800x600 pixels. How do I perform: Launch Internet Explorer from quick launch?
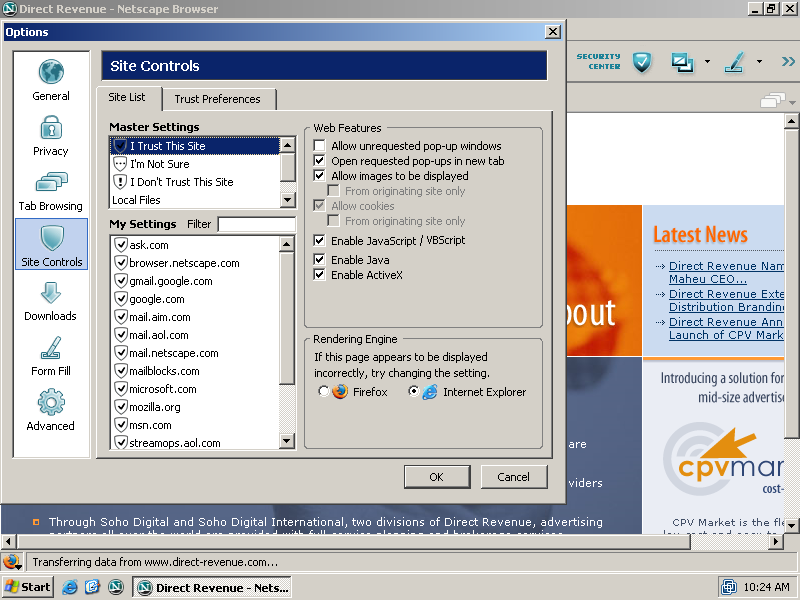(x=69, y=587)
